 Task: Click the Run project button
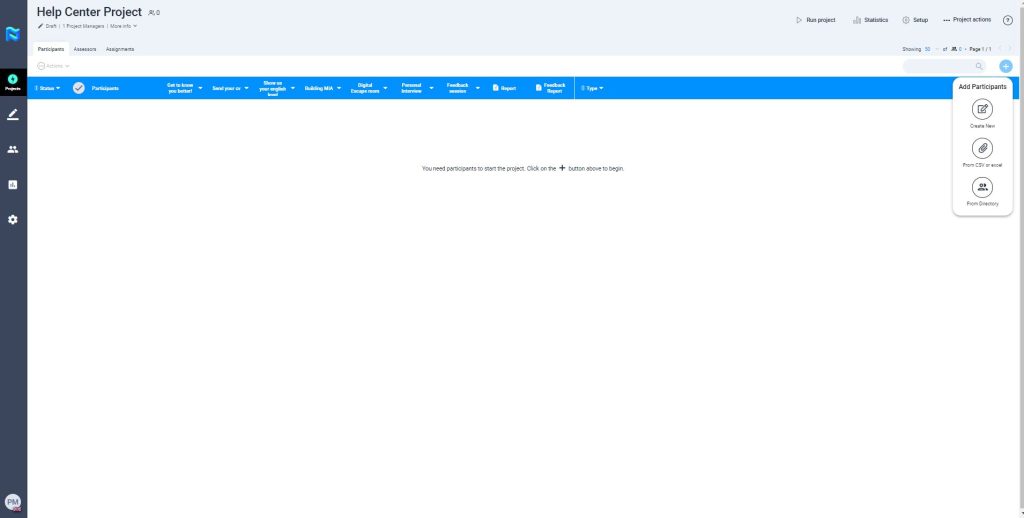click(x=815, y=20)
